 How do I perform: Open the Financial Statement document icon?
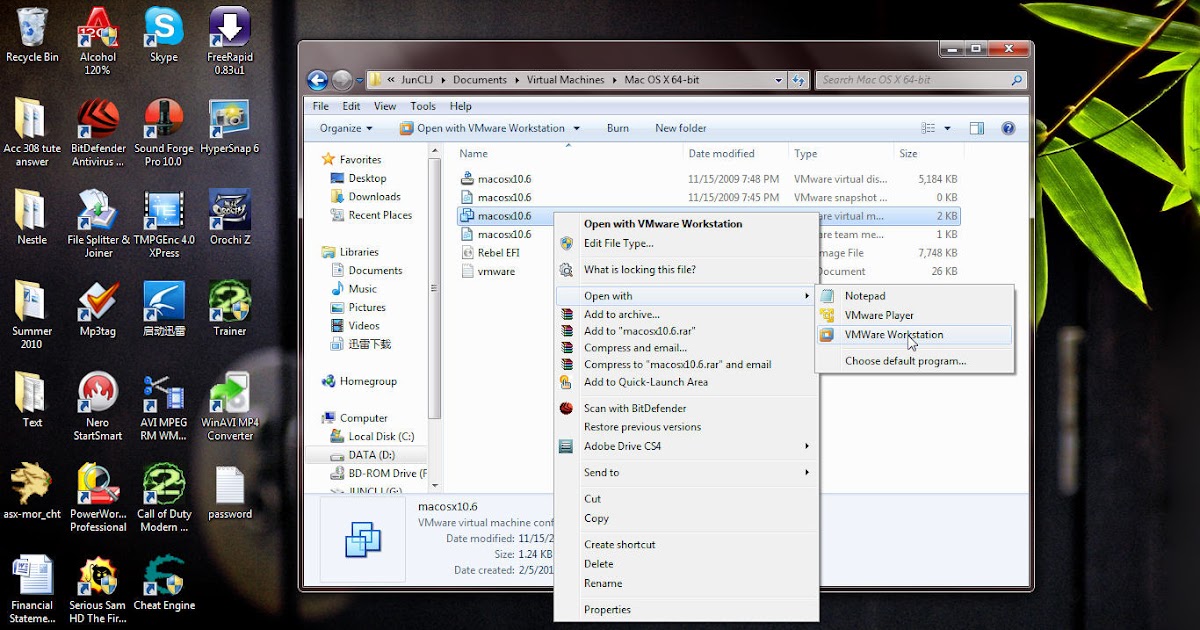click(x=32, y=588)
